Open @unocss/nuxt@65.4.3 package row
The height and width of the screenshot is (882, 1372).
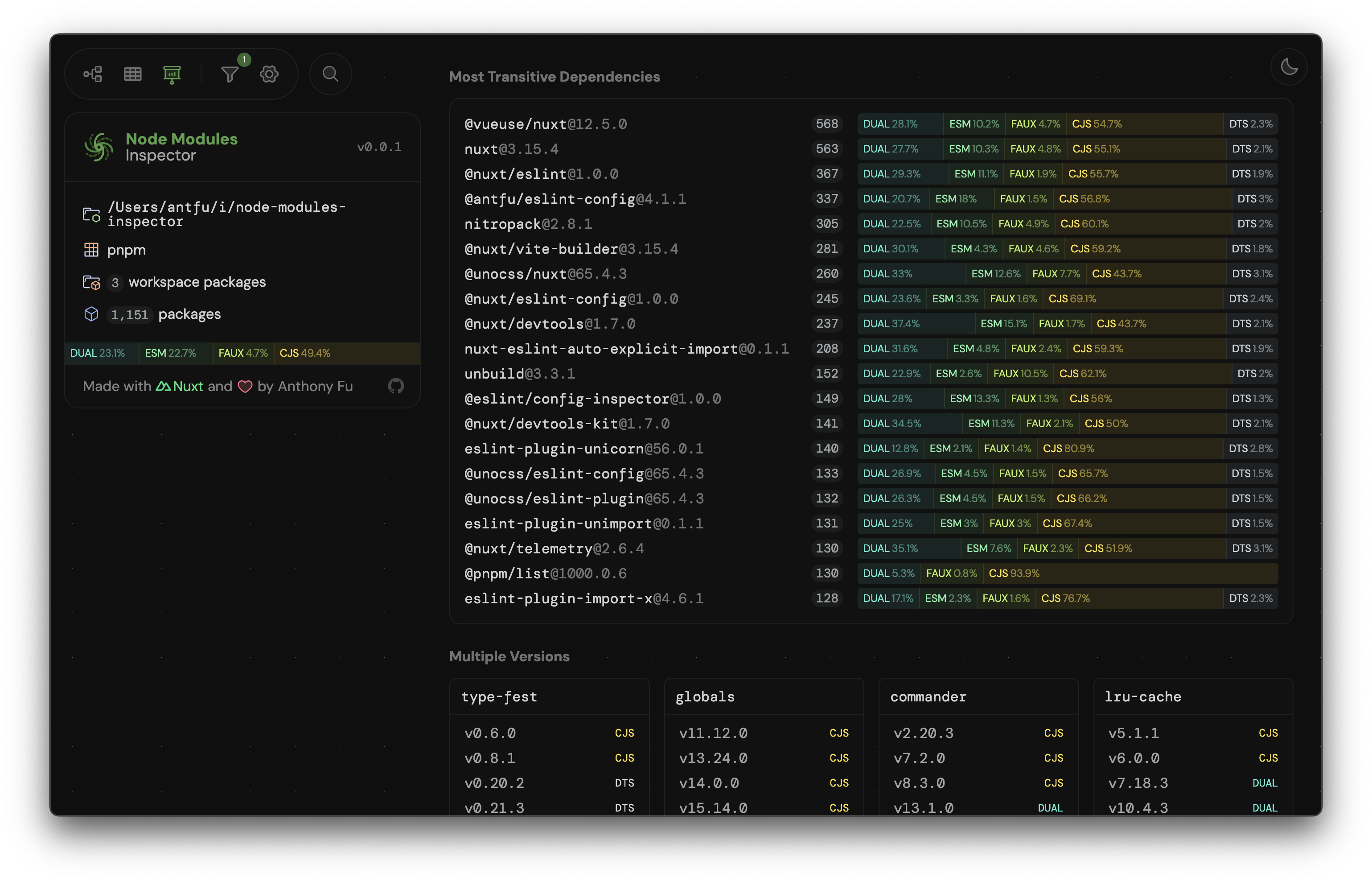(871, 274)
